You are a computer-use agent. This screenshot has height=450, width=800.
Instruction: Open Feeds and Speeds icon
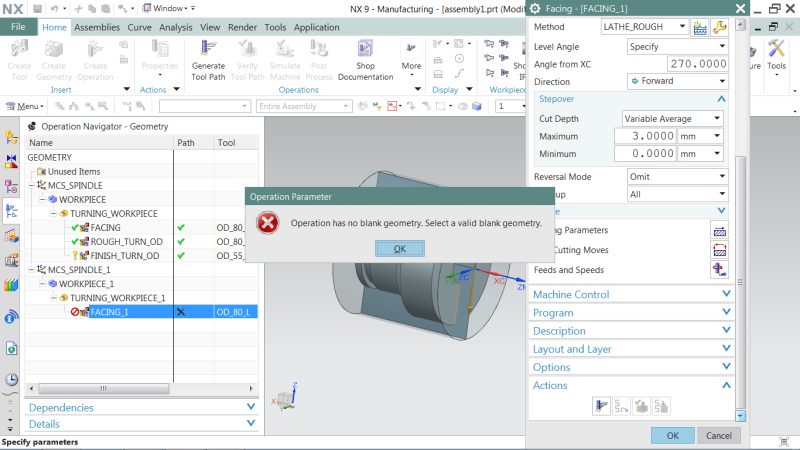pyautogui.click(x=719, y=269)
